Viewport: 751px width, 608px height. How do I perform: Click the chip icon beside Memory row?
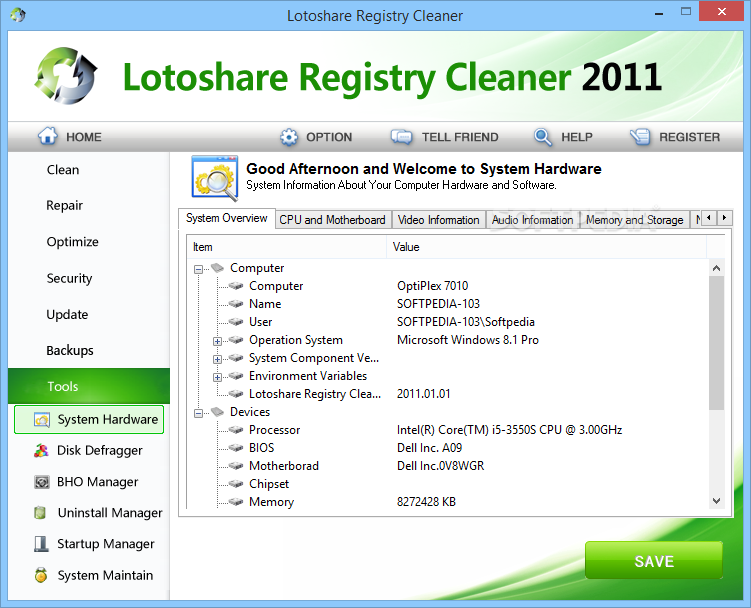point(236,502)
